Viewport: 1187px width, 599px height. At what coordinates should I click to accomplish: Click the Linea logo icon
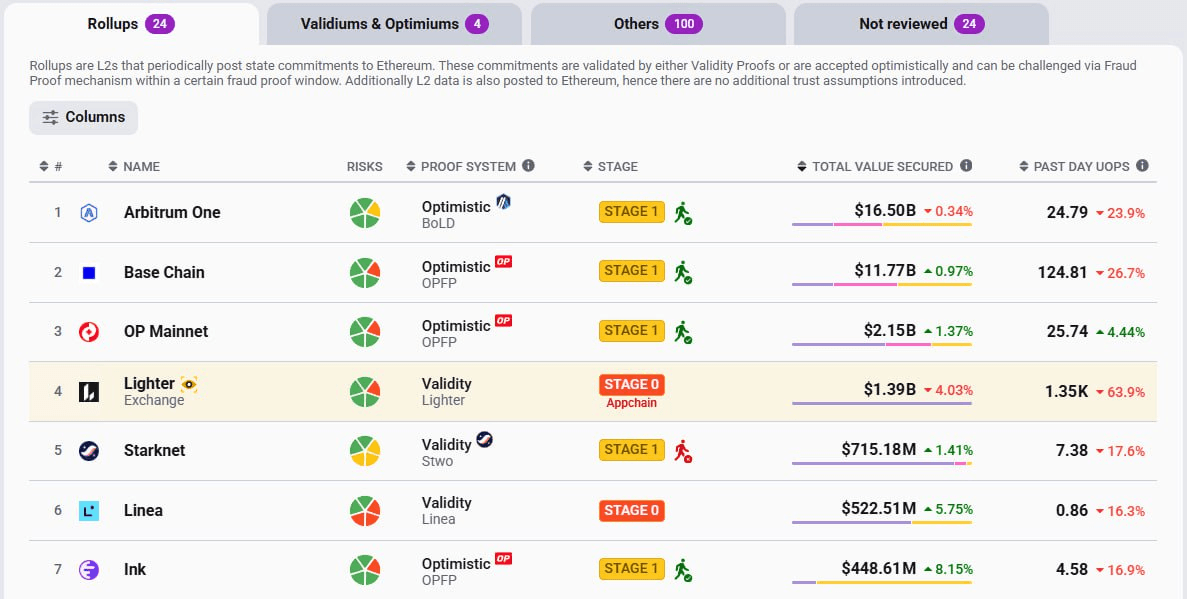(x=89, y=511)
